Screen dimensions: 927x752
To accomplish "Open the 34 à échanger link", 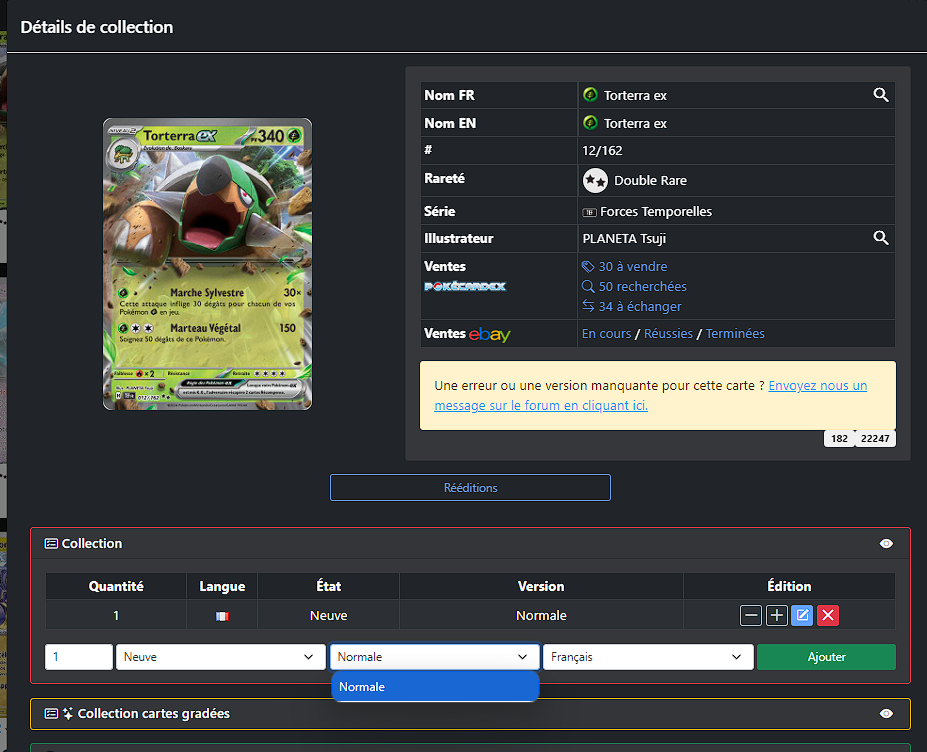I will pos(640,306).
